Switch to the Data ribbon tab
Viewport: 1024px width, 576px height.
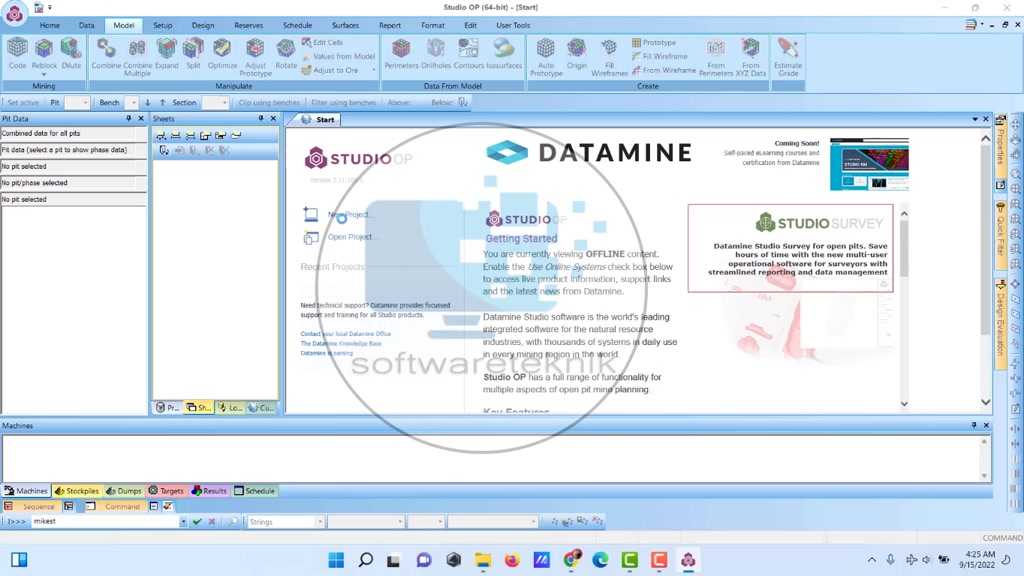tap(86, 25)
